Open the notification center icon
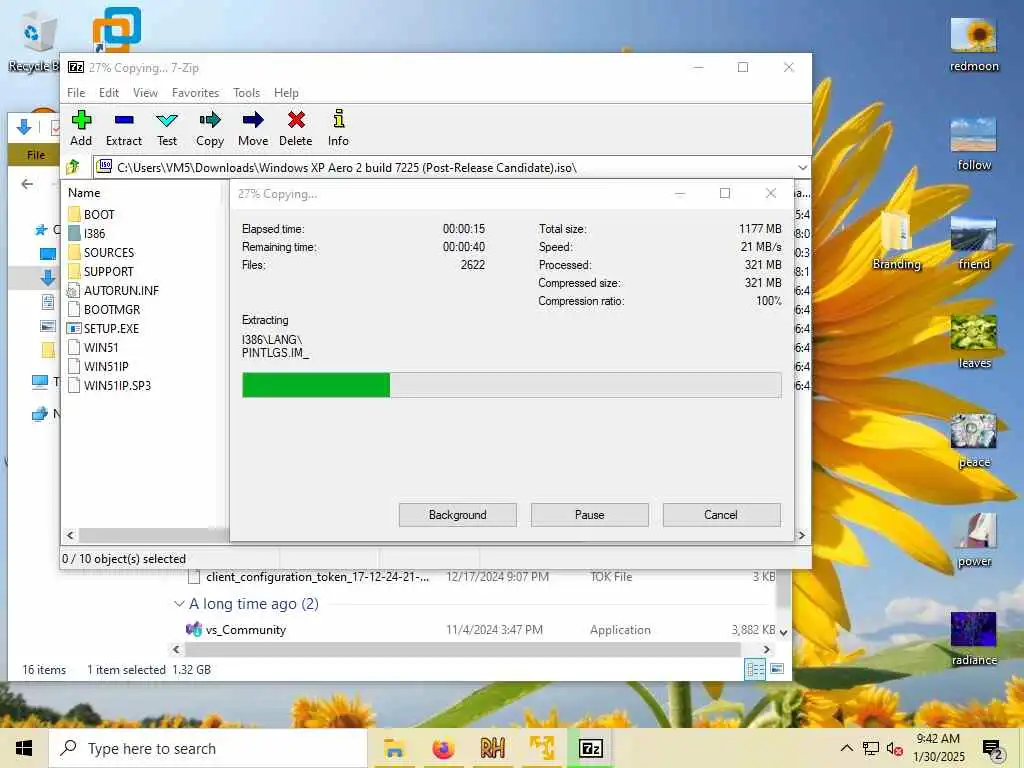Screen dimensions: 1024x768 point(993,748)
